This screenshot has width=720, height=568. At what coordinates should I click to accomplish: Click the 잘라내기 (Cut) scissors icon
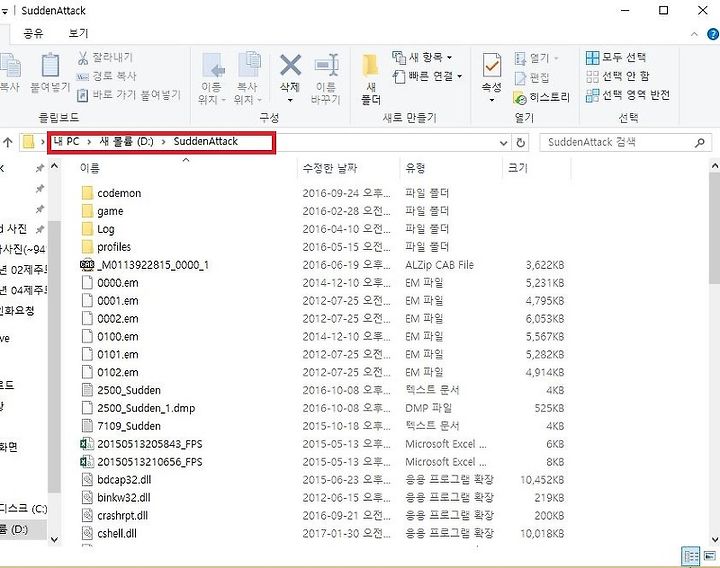pyautogui.click(x=83, y=58)
